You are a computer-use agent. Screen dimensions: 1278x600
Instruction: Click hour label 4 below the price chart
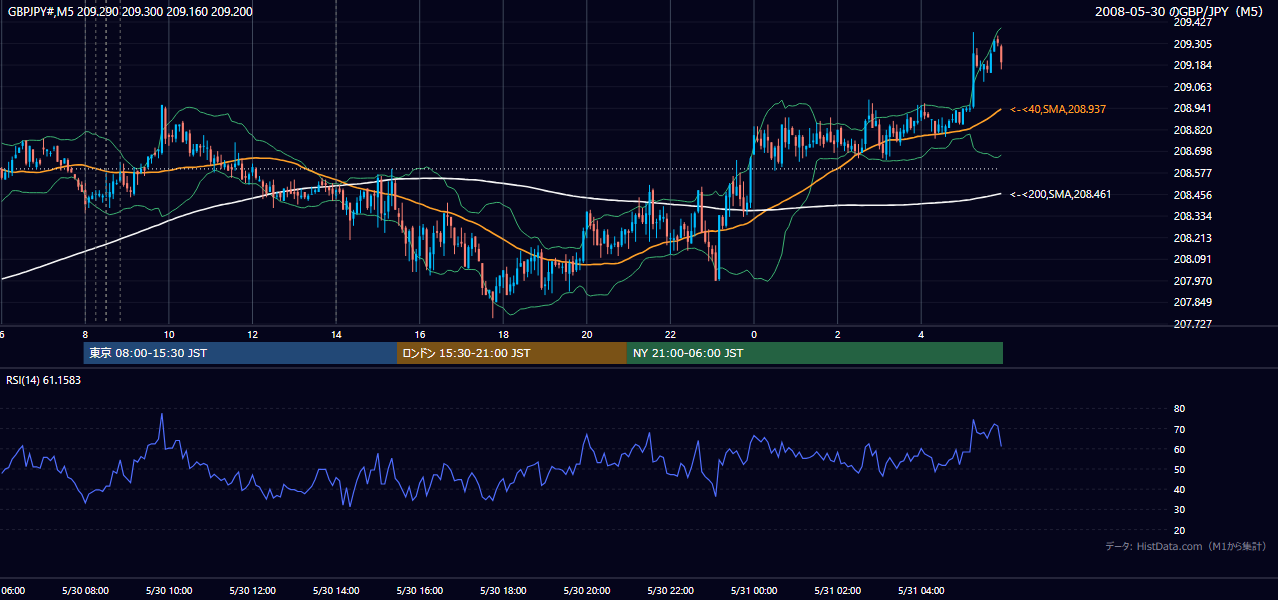[921, 335]
